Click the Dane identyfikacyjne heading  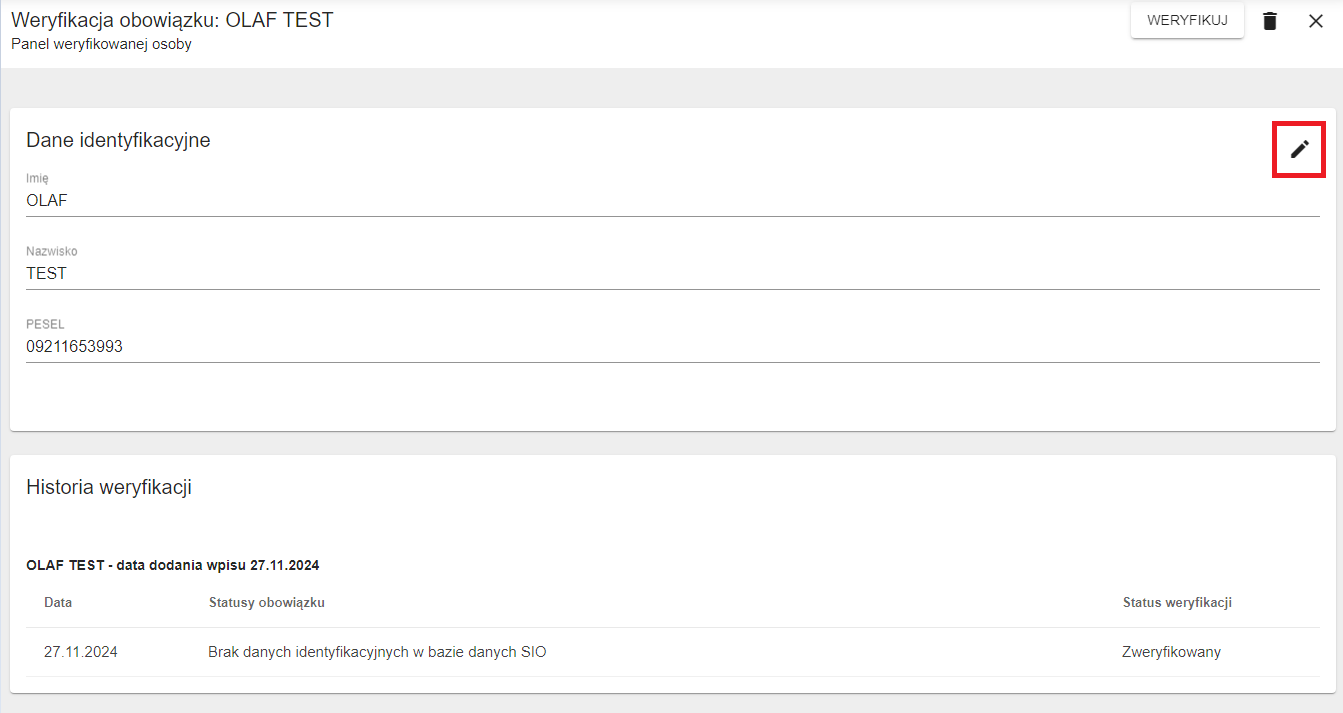click(118, 140)
